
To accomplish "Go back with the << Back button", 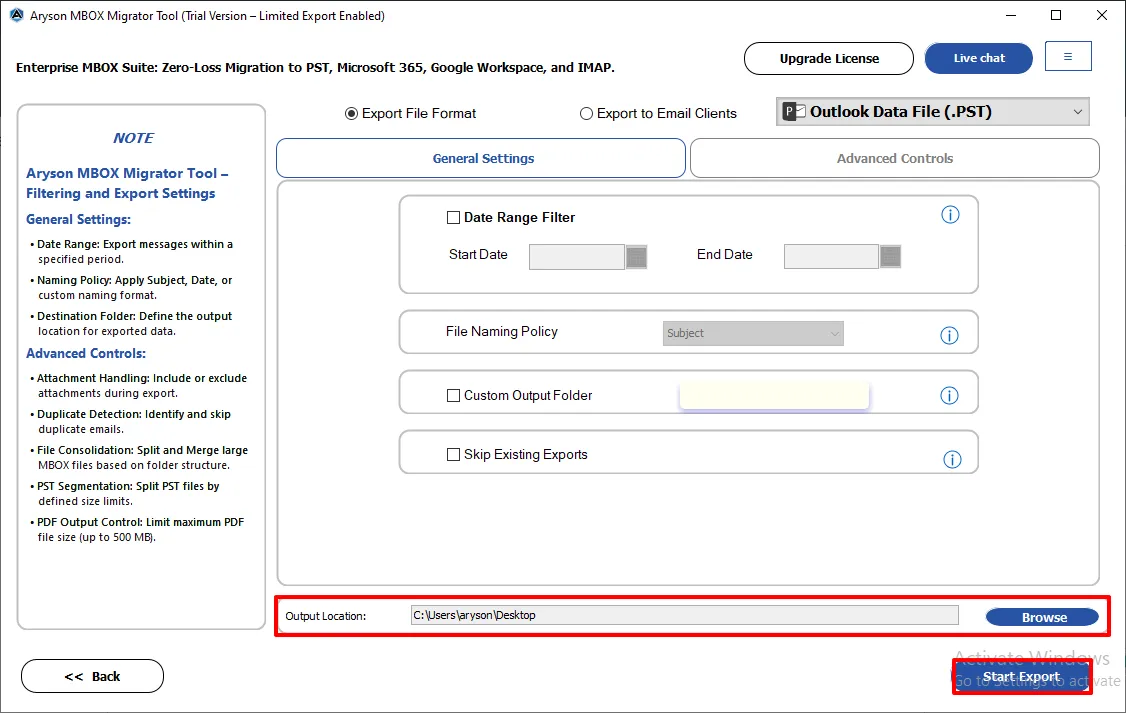I will [x=93, y=676].
